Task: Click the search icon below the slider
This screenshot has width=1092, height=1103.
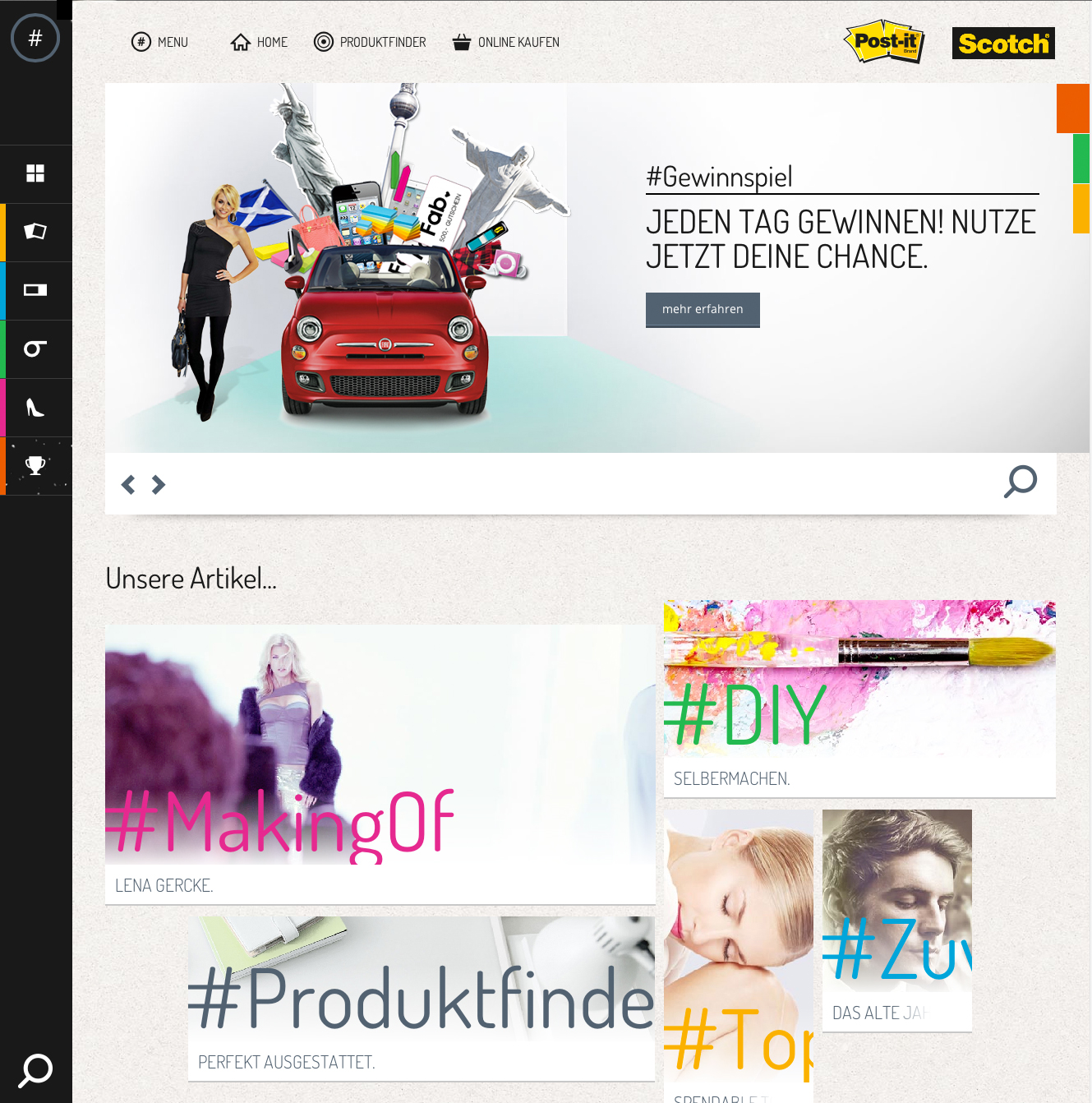Action: (1021, 482)
